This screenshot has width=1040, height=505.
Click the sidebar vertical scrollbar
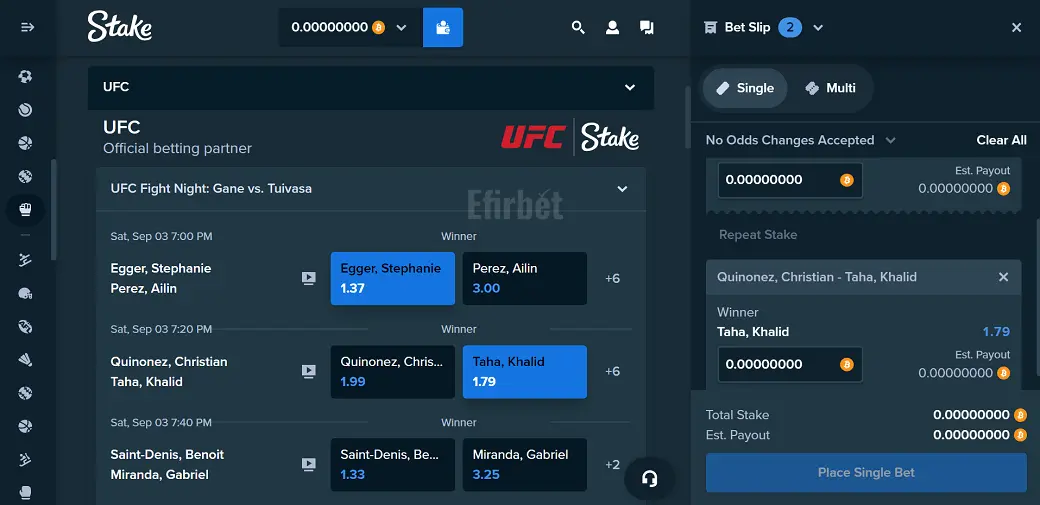coord(54,209)
